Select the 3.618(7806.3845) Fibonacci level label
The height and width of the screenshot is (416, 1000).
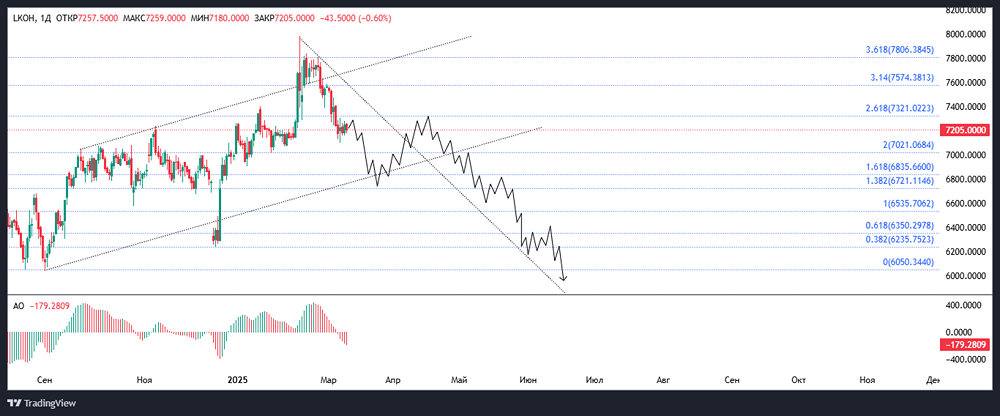click(900, 50)
